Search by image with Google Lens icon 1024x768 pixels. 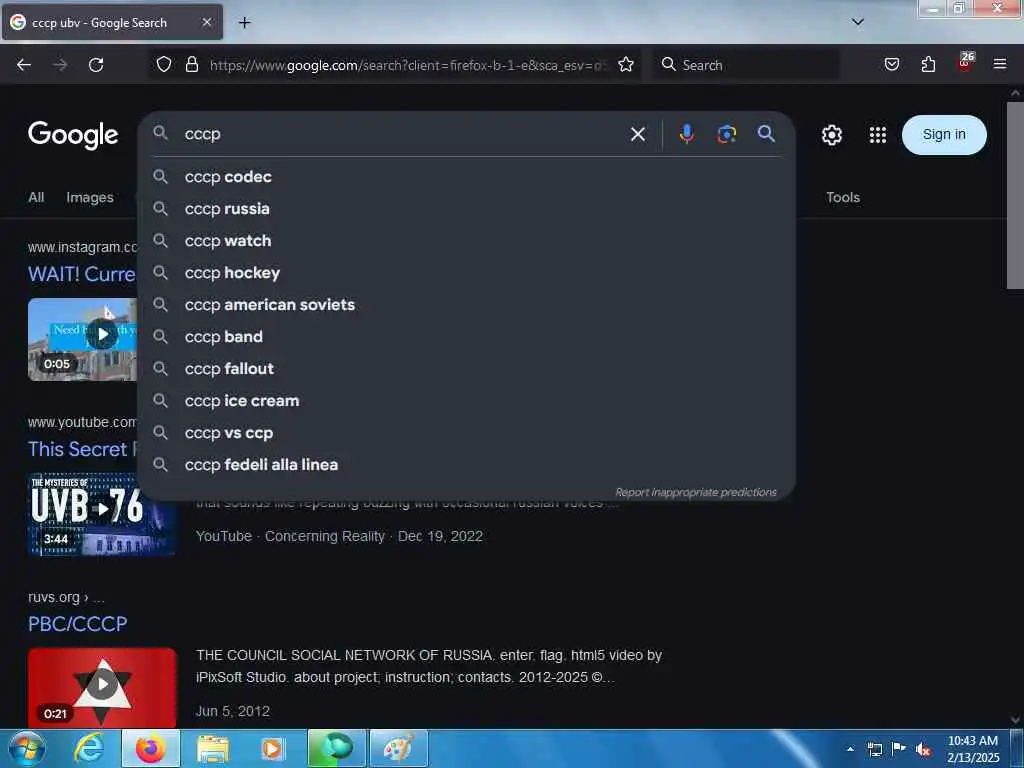point(726,134)
